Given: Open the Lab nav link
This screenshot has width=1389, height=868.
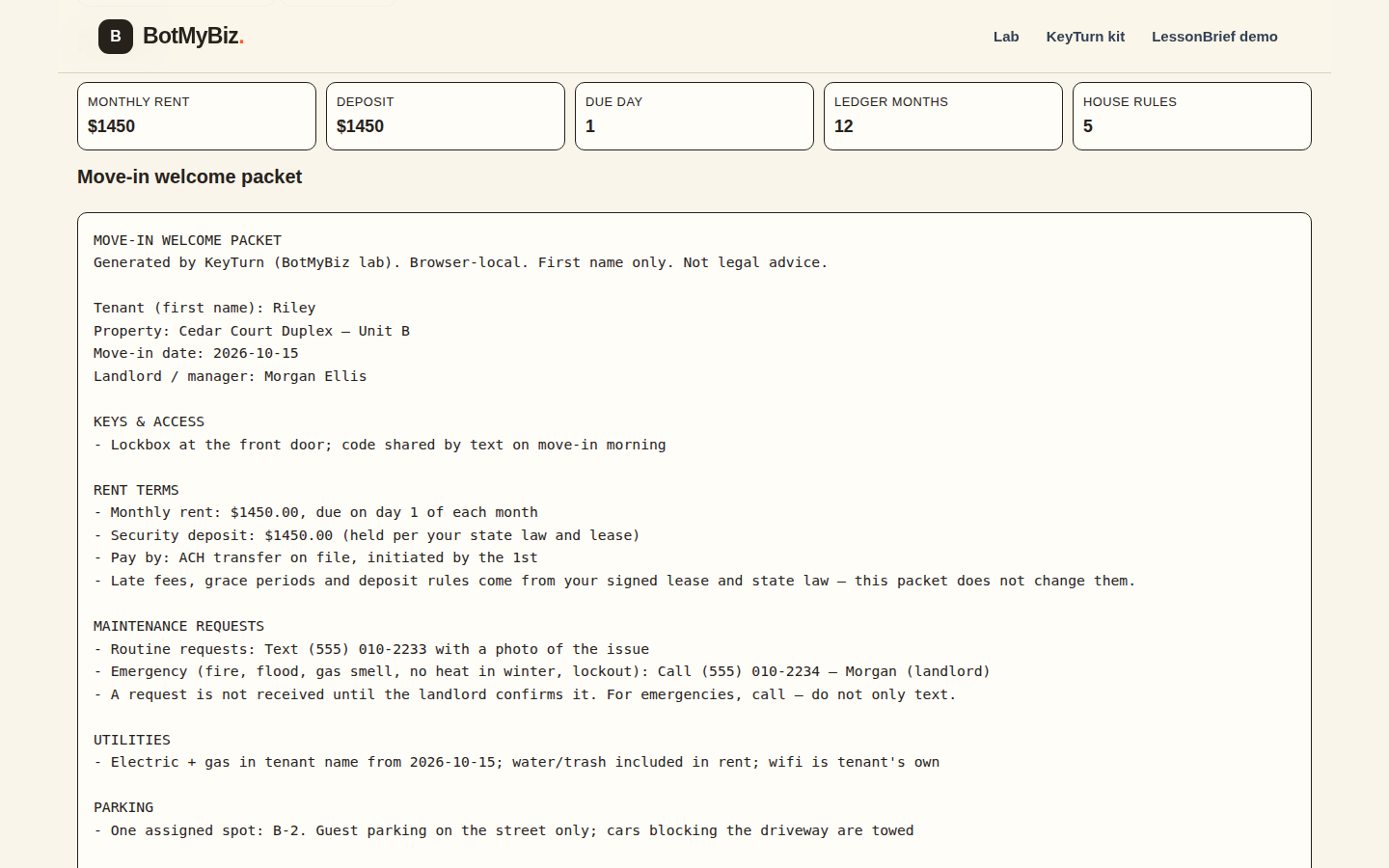Looking at the screenshot, I should point(1006,37).
